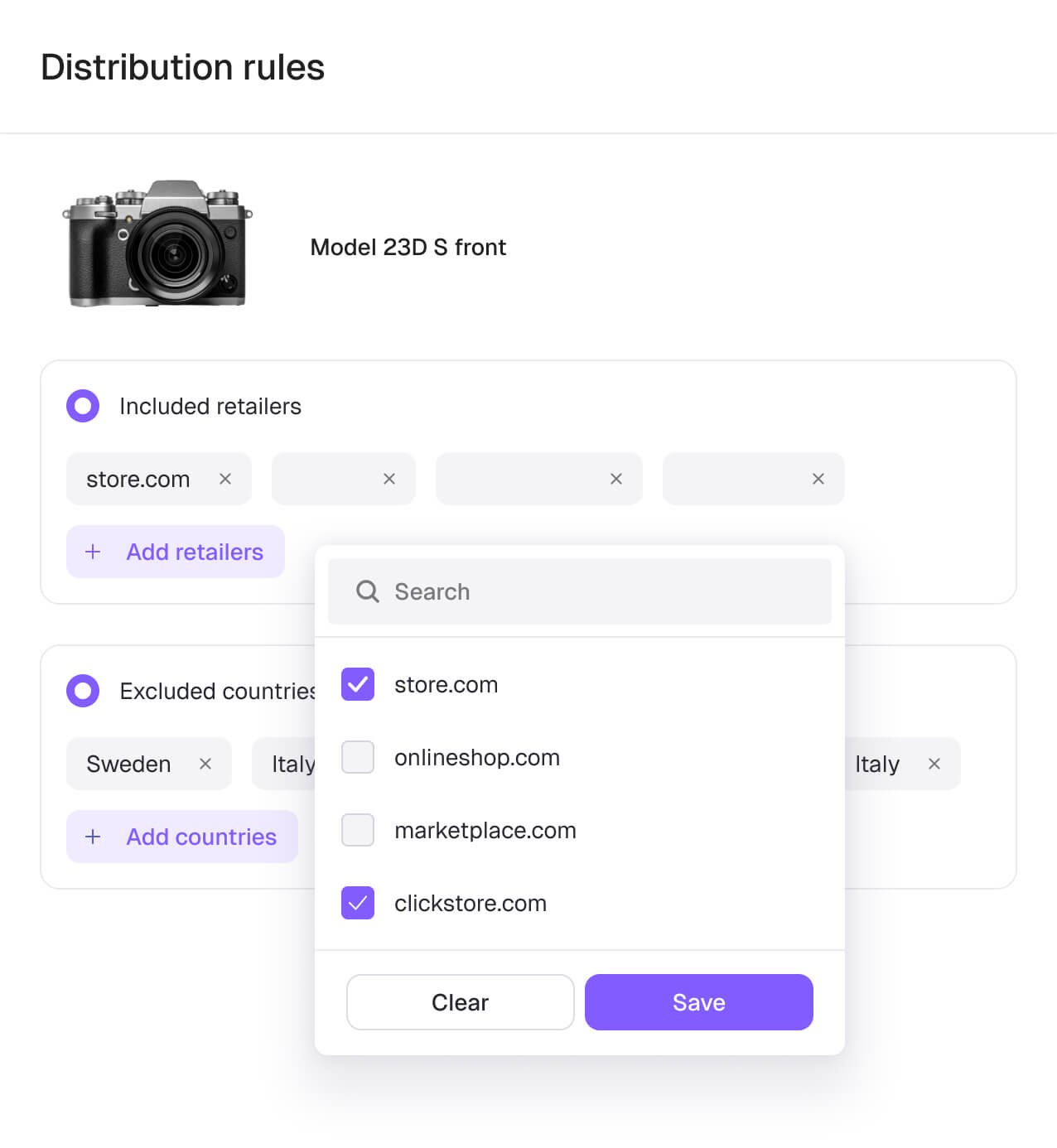The width and height of the screenshot is (1057, 1148).
Task: Check the onlineshop.com checkbox
Action: point(358,757)
